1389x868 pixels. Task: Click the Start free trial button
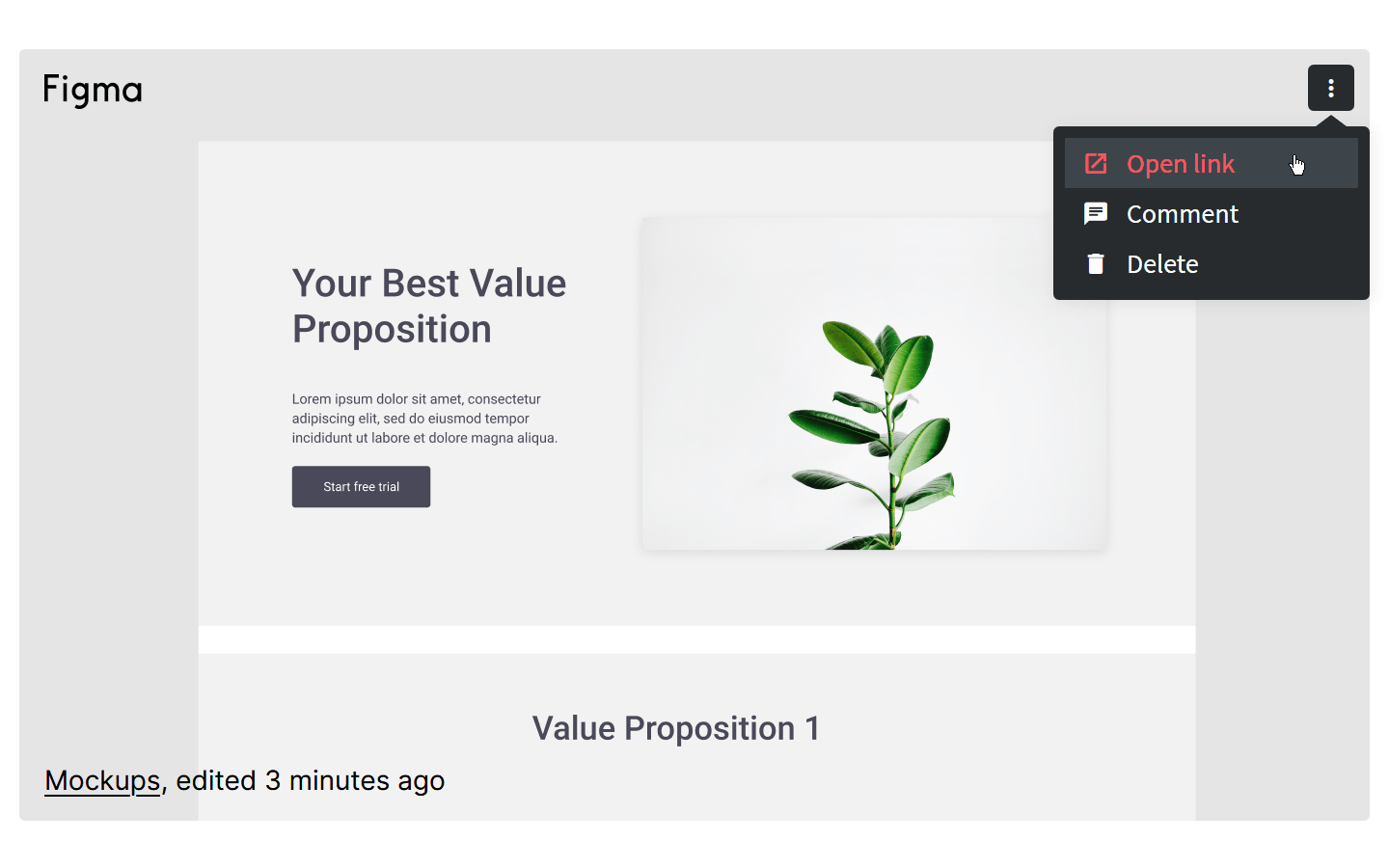(x=361, y=487)
